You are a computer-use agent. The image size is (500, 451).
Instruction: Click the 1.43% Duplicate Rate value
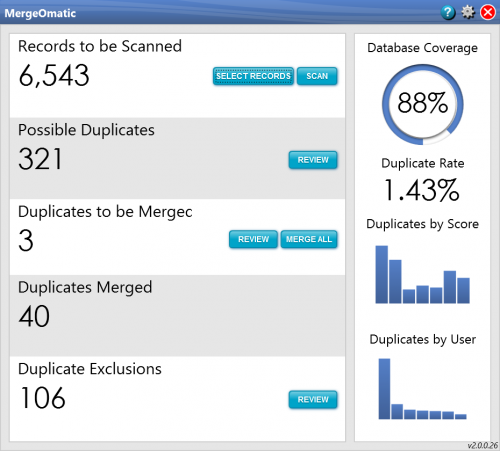pos(422,190)
